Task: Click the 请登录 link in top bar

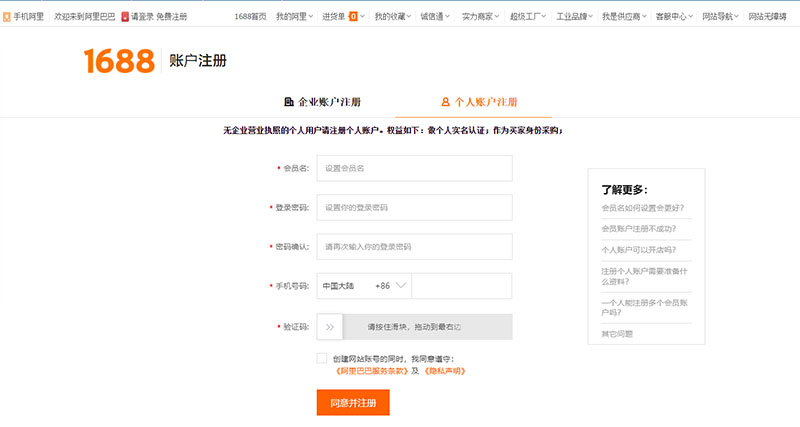Action: 143,17
